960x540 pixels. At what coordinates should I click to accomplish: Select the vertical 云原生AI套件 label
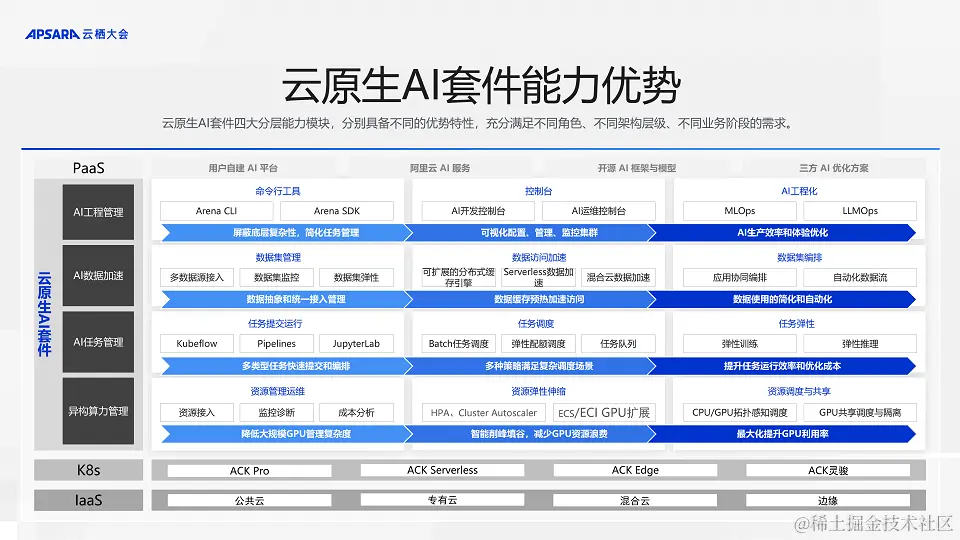coord(45,314)
